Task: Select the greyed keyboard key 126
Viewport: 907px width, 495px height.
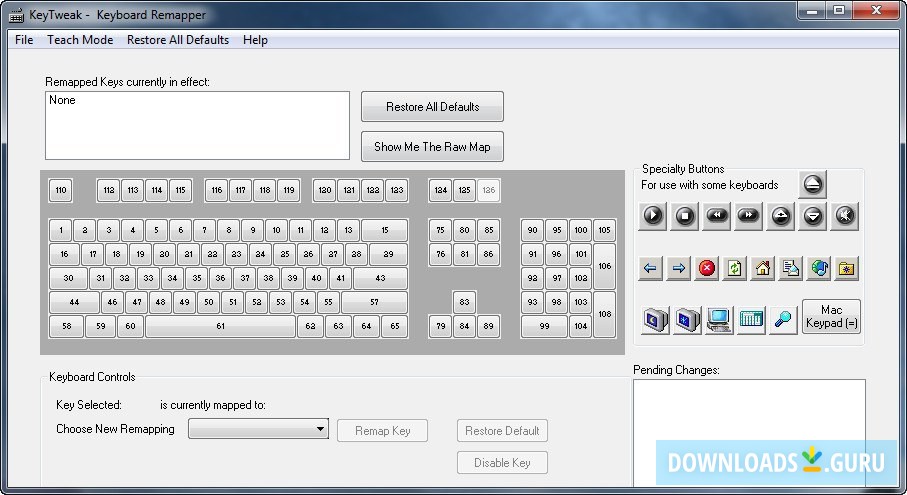Action: coord(489,190)
